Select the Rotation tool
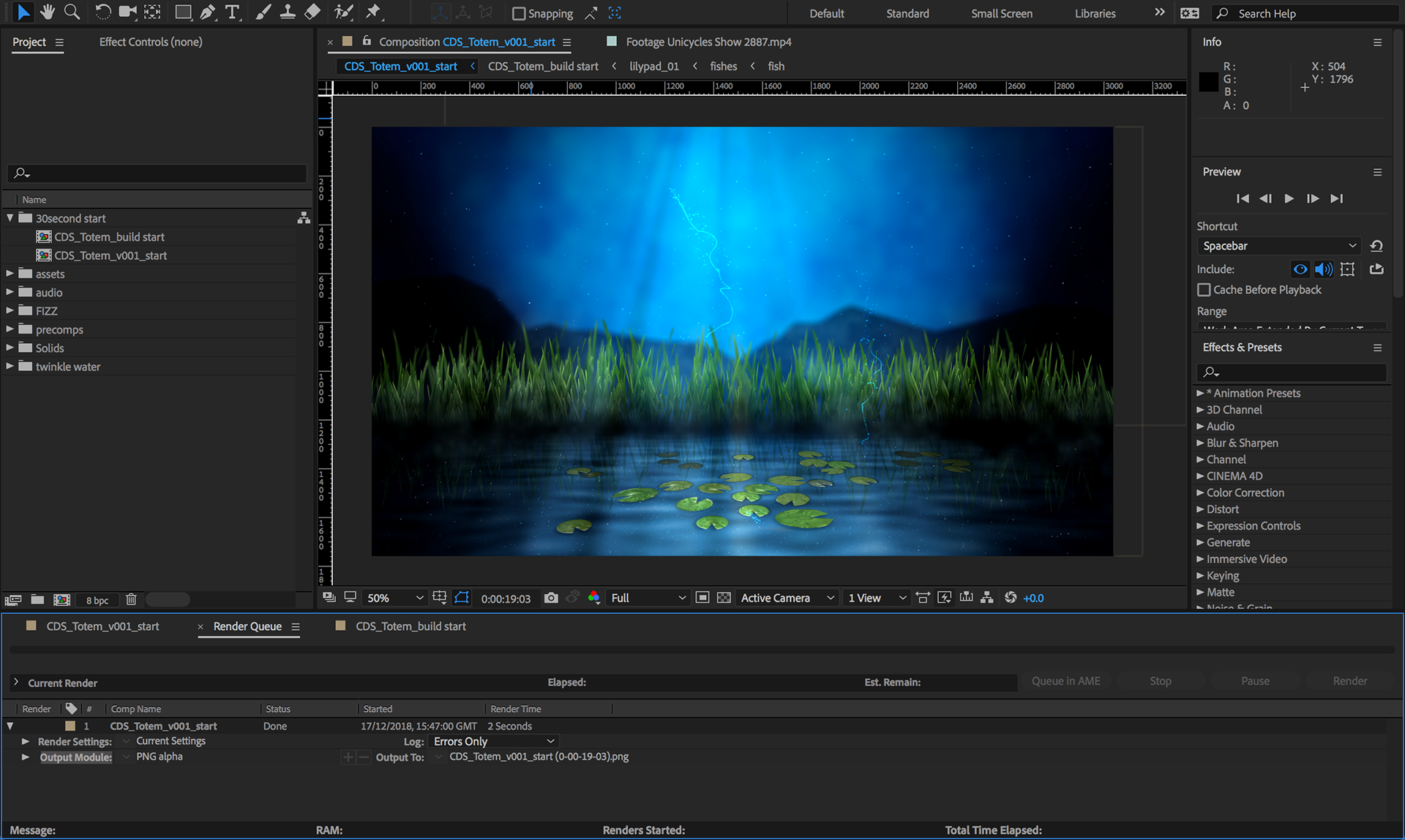The height and width of the screenshot is (840, 1405). click(103, 12)
